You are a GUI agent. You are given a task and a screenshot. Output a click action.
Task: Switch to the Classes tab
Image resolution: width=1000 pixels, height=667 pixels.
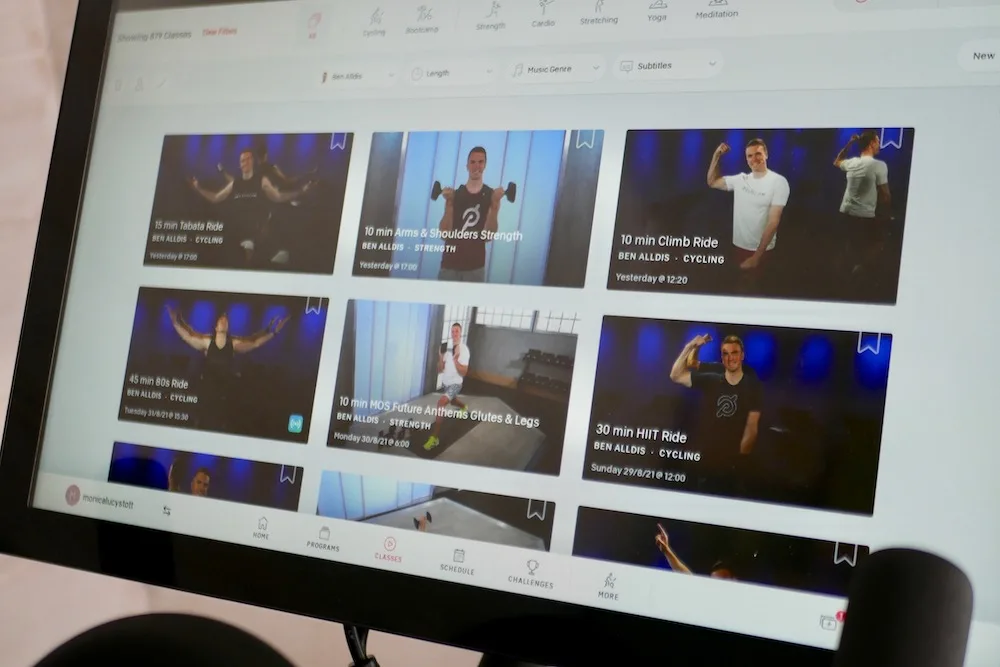[388, 549]
